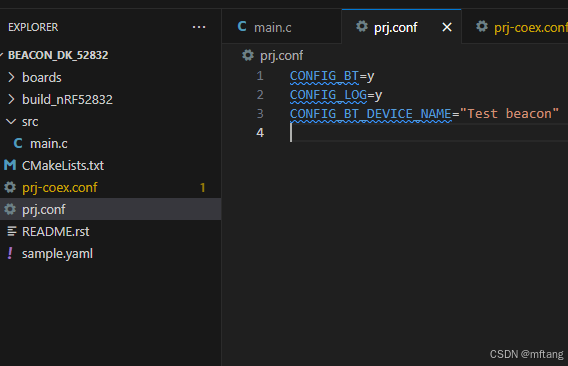Click the CMake M icon next to CMakeLists.txt

10,165
